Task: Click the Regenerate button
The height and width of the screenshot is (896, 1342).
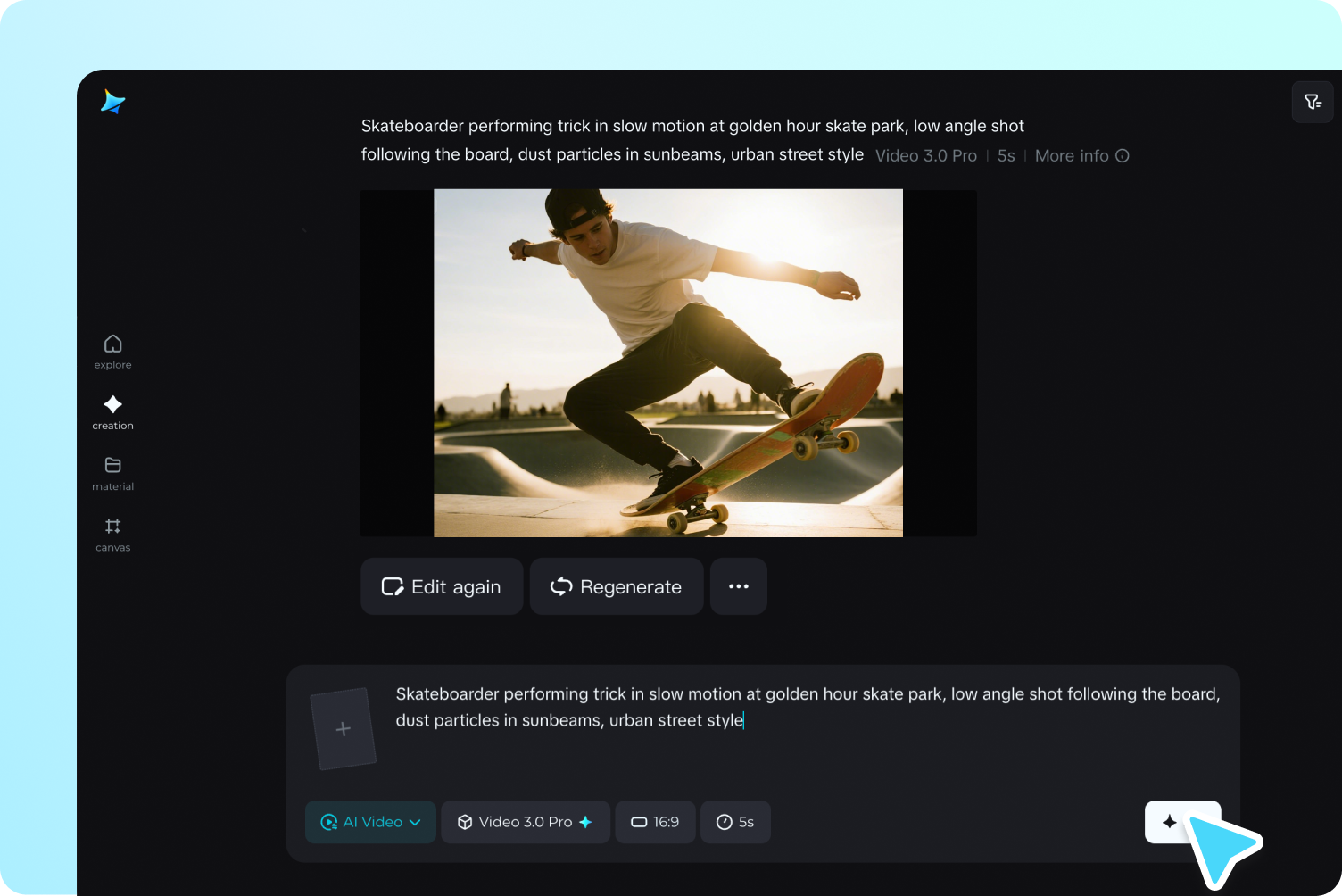Action: (616, 586)
